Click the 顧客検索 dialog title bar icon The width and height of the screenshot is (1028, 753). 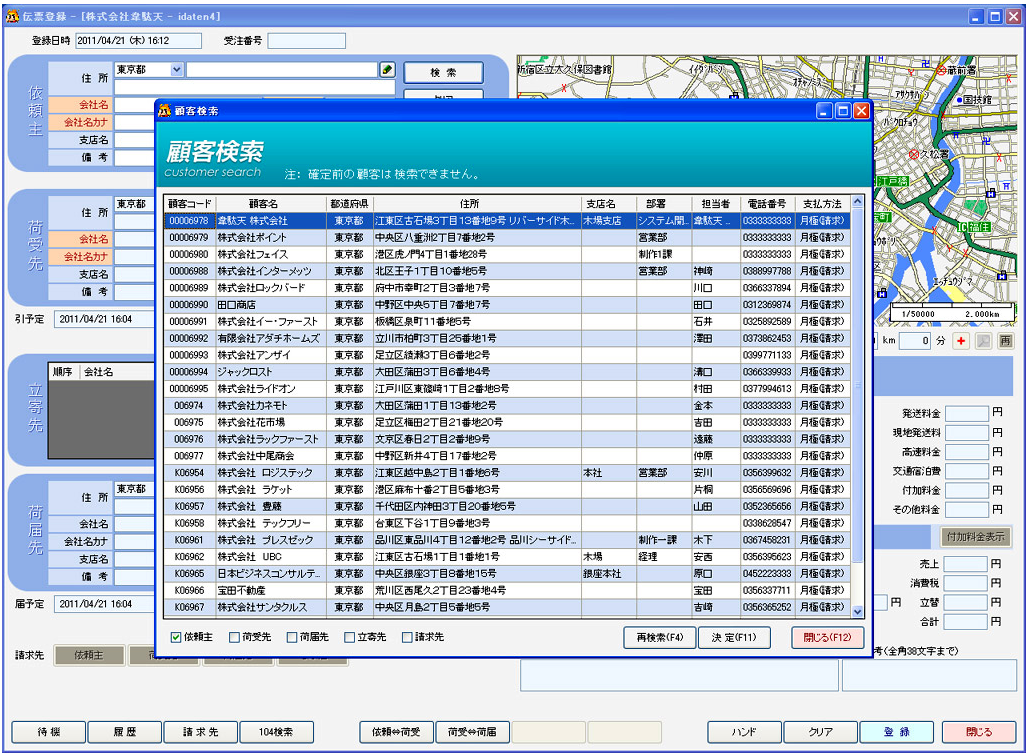(x=164, y=110)
